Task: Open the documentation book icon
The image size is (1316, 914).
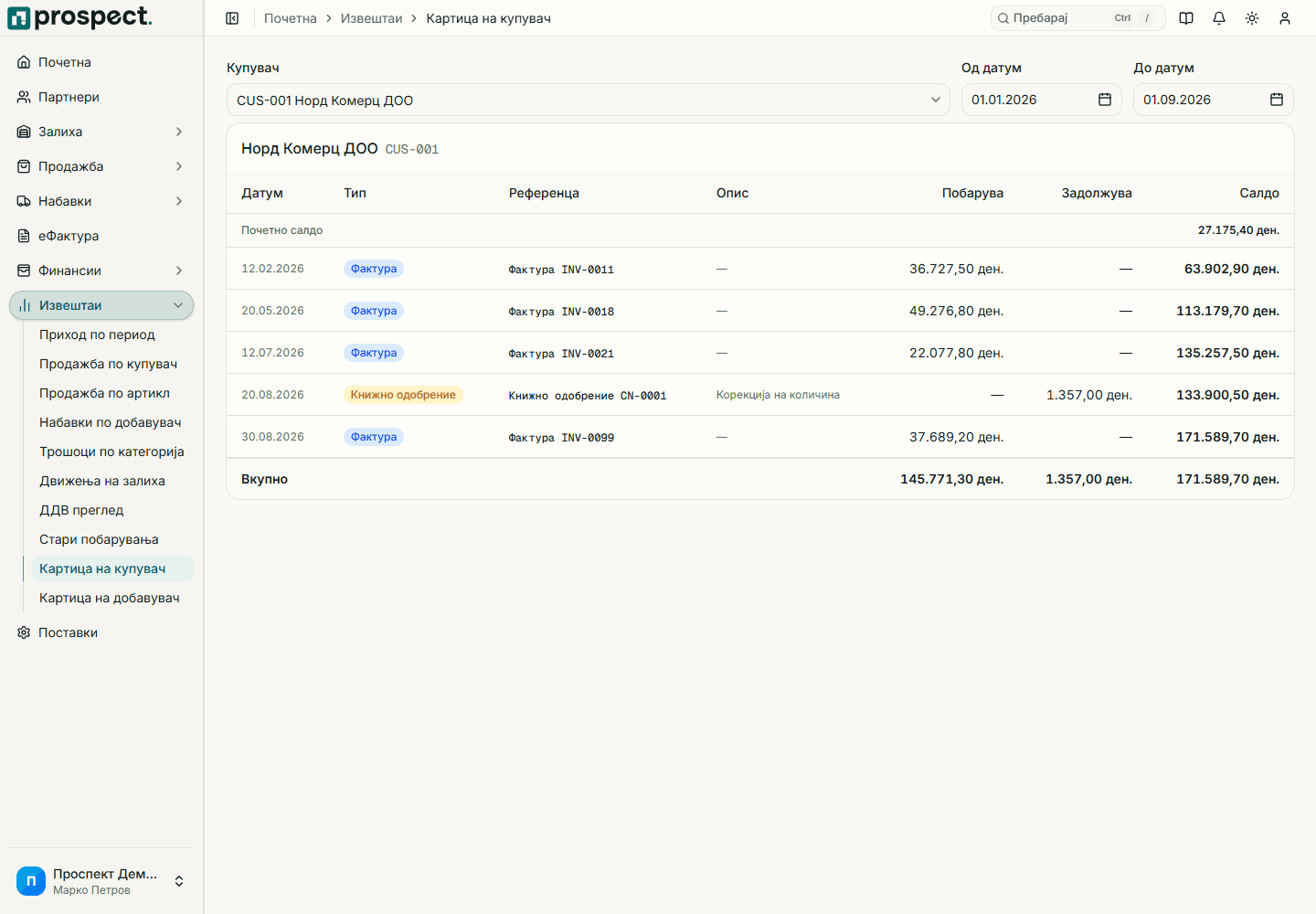Action: click(x=1186, y=18)
